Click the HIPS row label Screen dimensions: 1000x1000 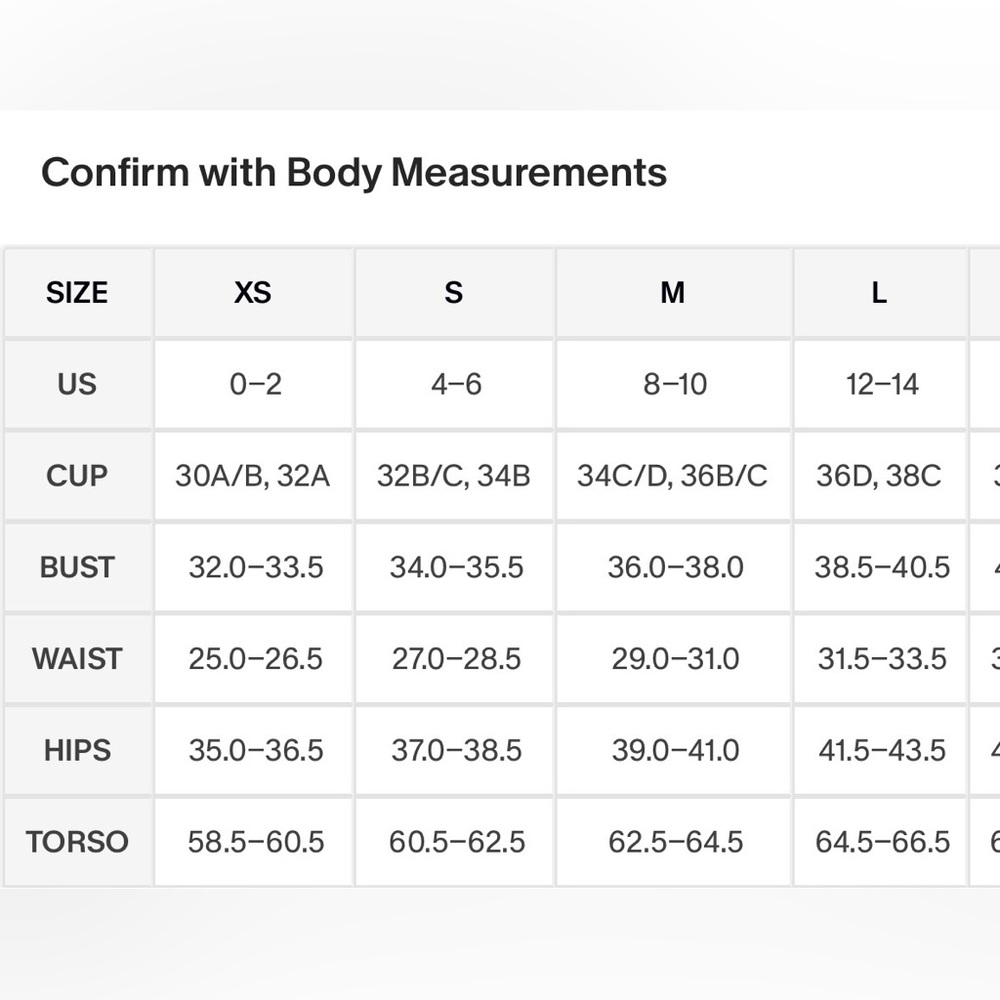pos(78,751)
